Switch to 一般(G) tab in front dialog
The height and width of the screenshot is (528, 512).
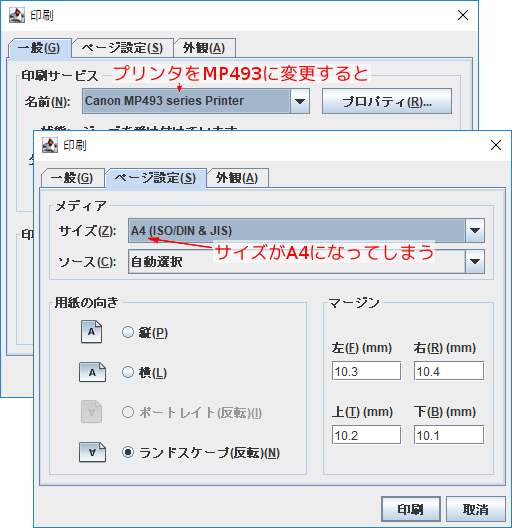point(72,178)
